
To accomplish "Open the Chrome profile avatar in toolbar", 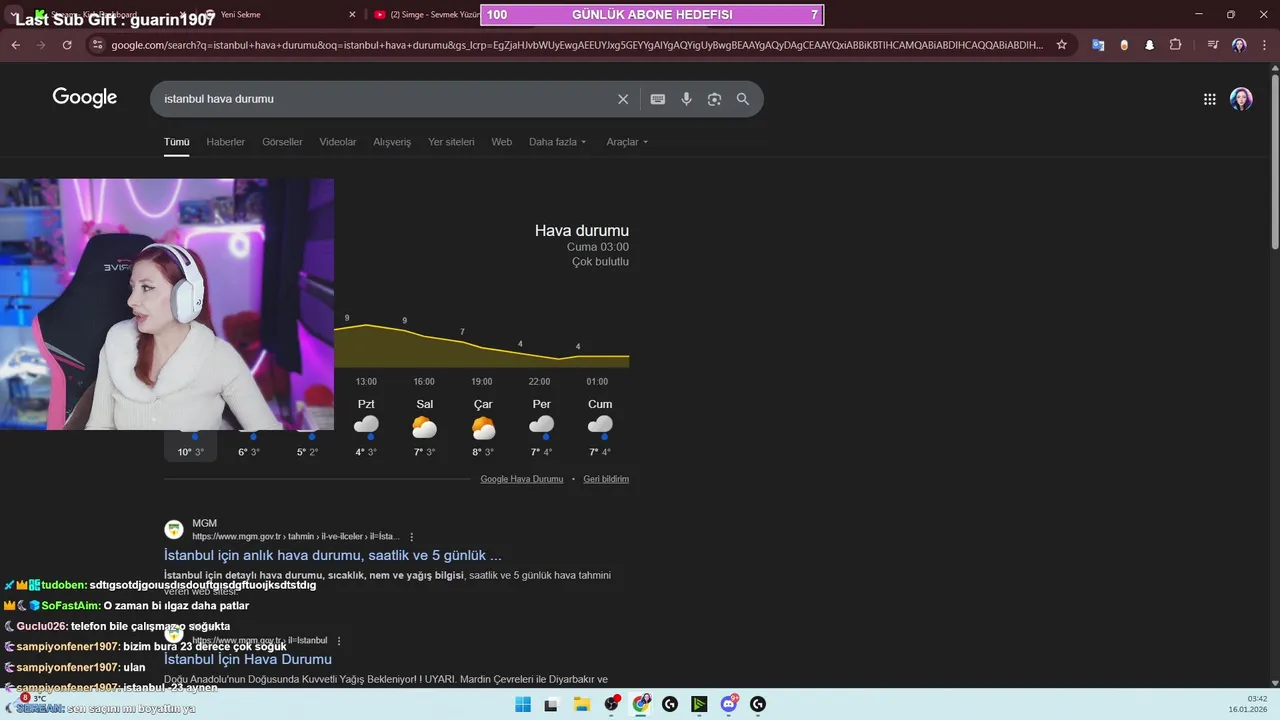I will [x=1239, y=45].
